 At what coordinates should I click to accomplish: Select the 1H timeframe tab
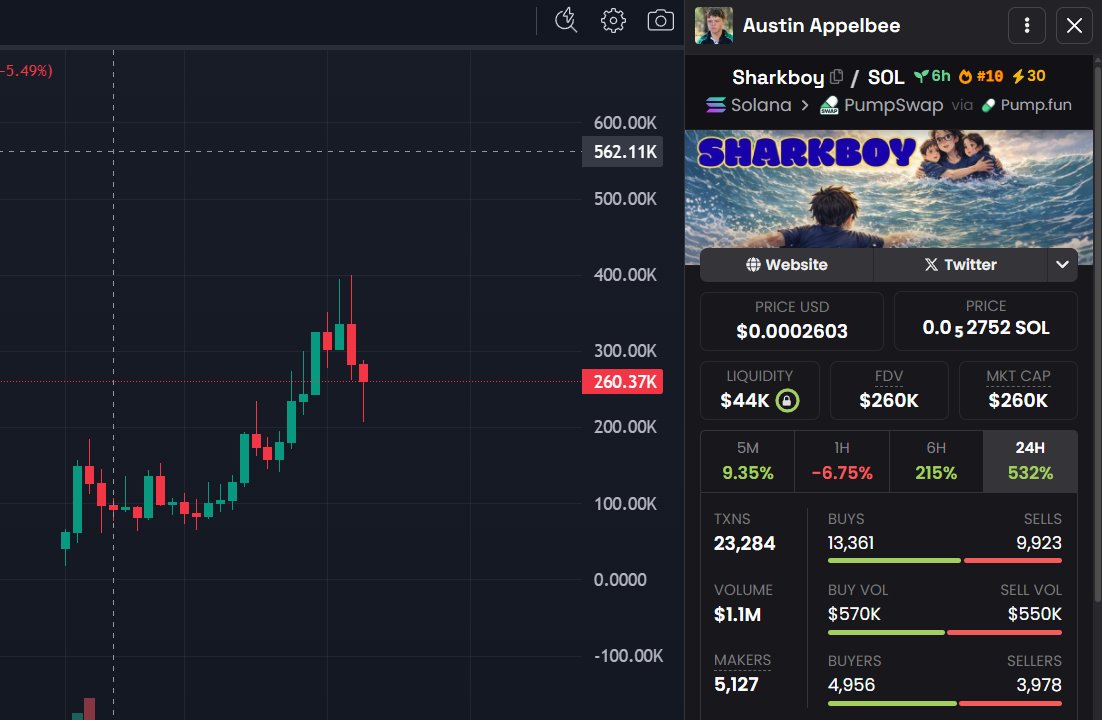click(x=841, y=461)
